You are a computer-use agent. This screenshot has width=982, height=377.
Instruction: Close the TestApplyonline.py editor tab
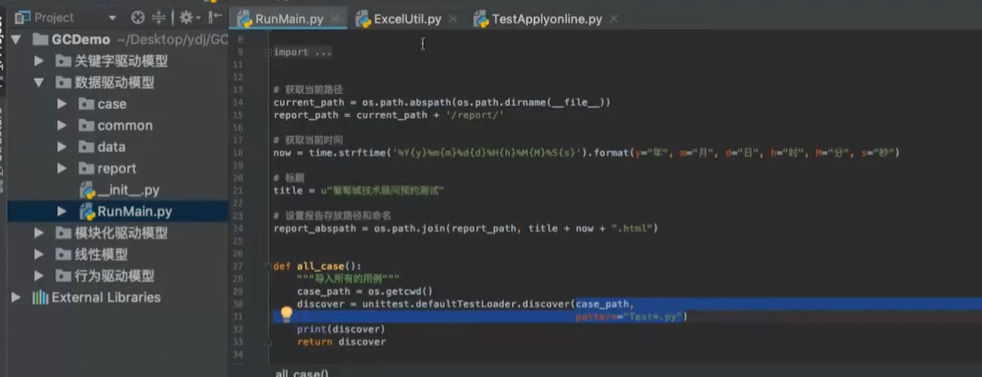[x=613, y=19]
